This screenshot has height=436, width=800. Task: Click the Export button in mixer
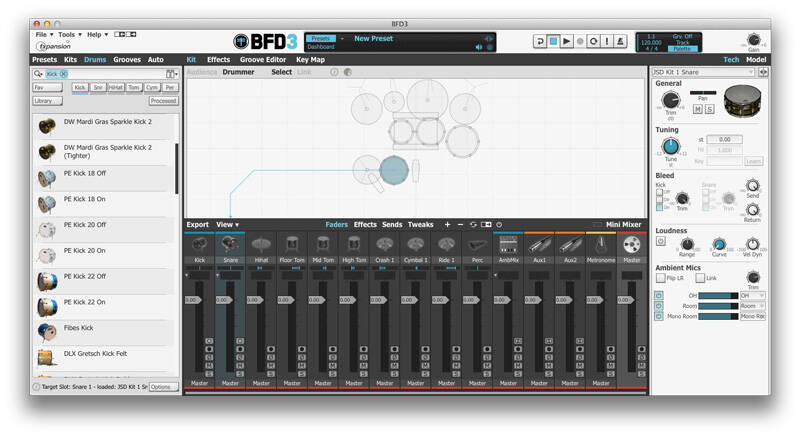click(197, 224)
